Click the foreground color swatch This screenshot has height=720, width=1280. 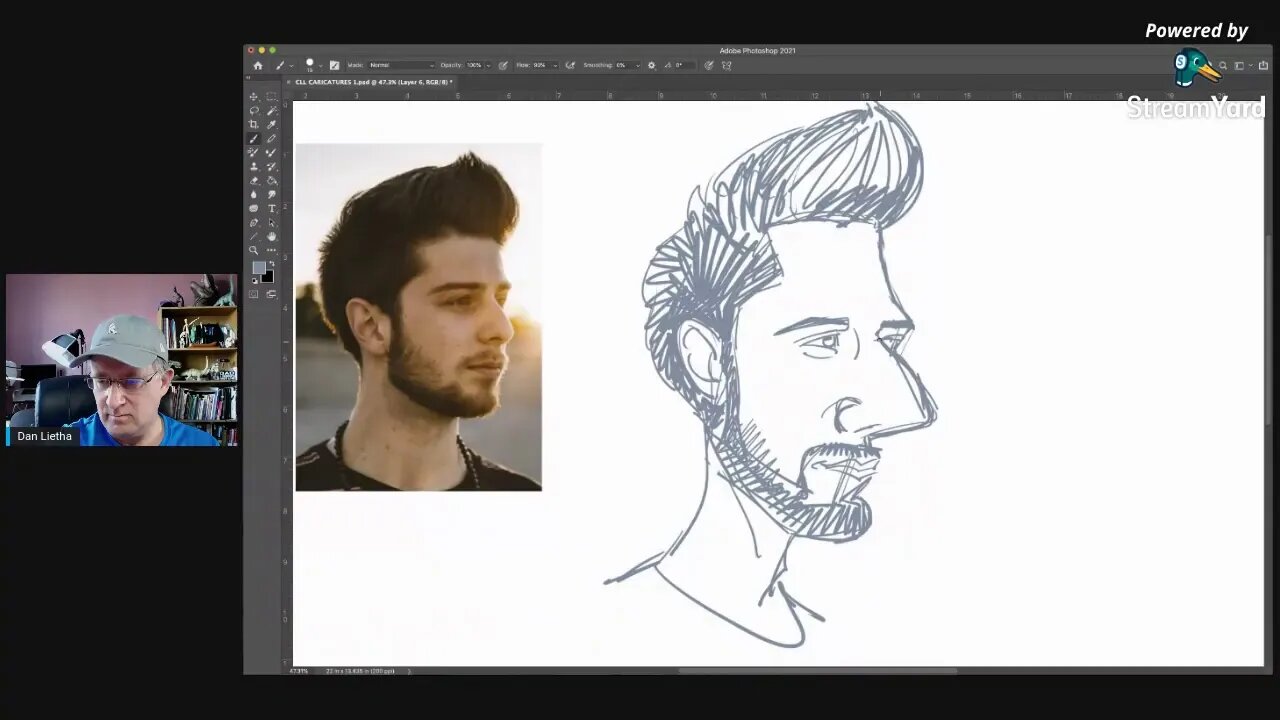tap(258, 267)
